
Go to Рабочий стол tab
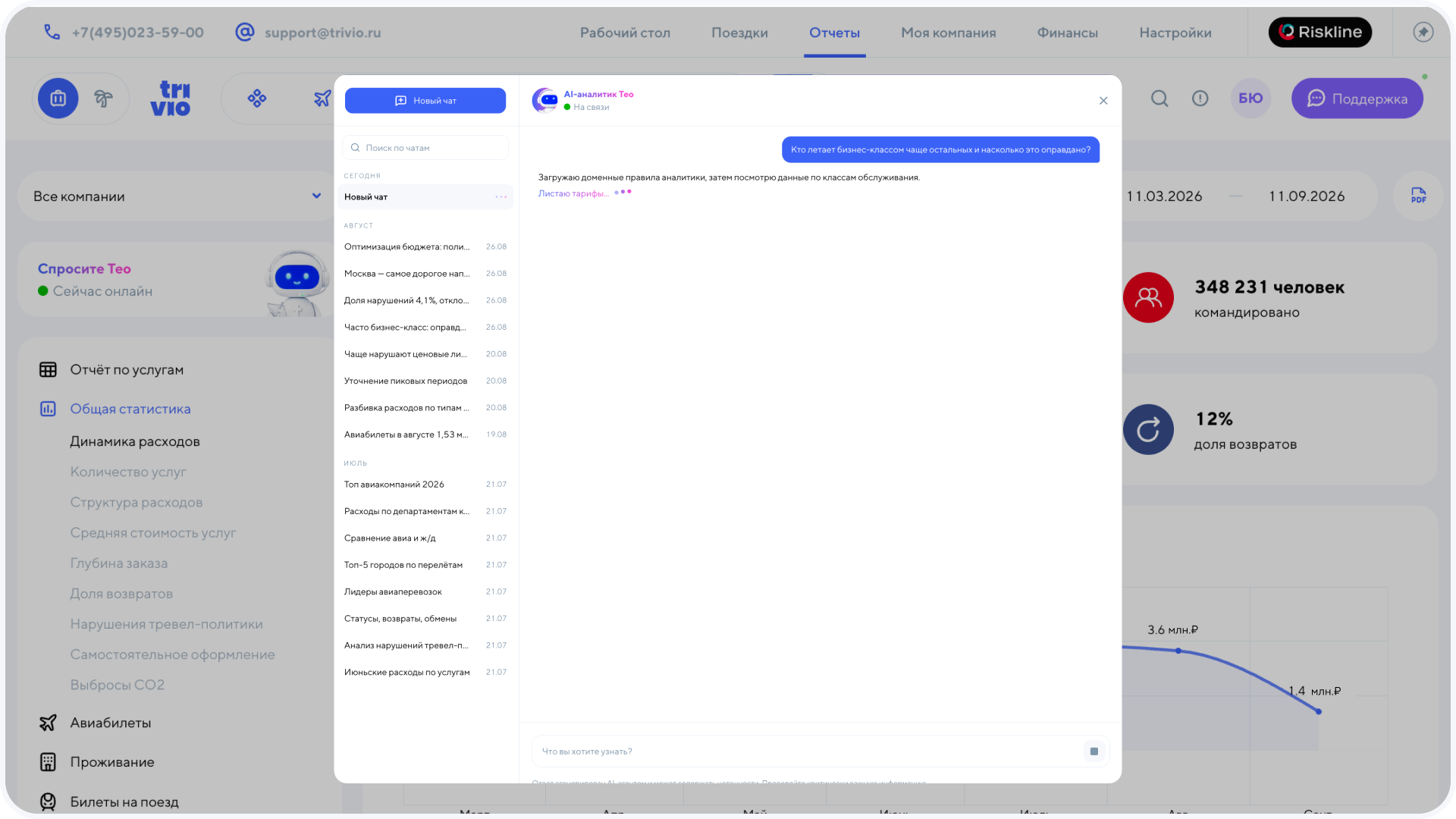tap(625, 33)
